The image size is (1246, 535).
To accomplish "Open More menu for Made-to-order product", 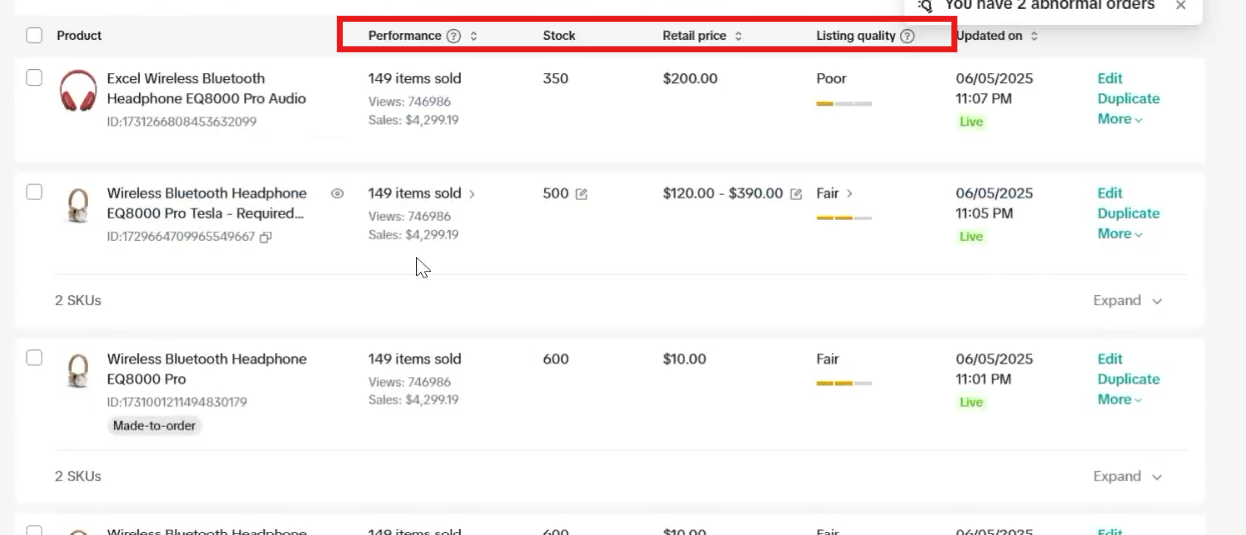I will pos(1119,399).
